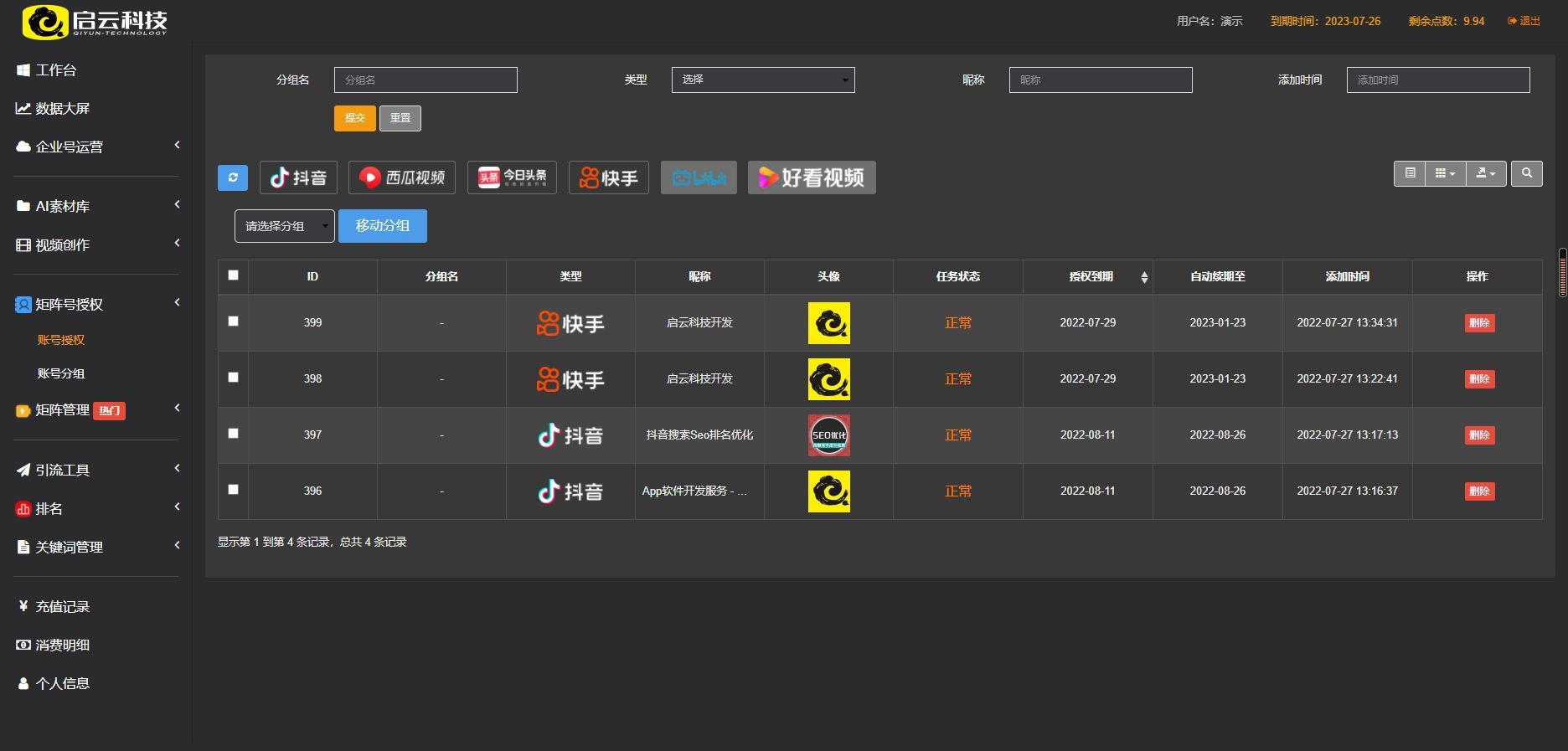
Task: Delete account row 397
Action: tap(1479, 435)
